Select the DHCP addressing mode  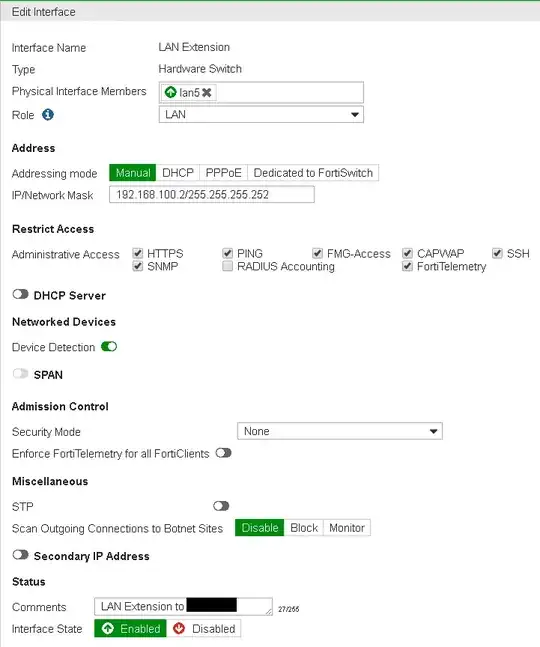(178, 173)
